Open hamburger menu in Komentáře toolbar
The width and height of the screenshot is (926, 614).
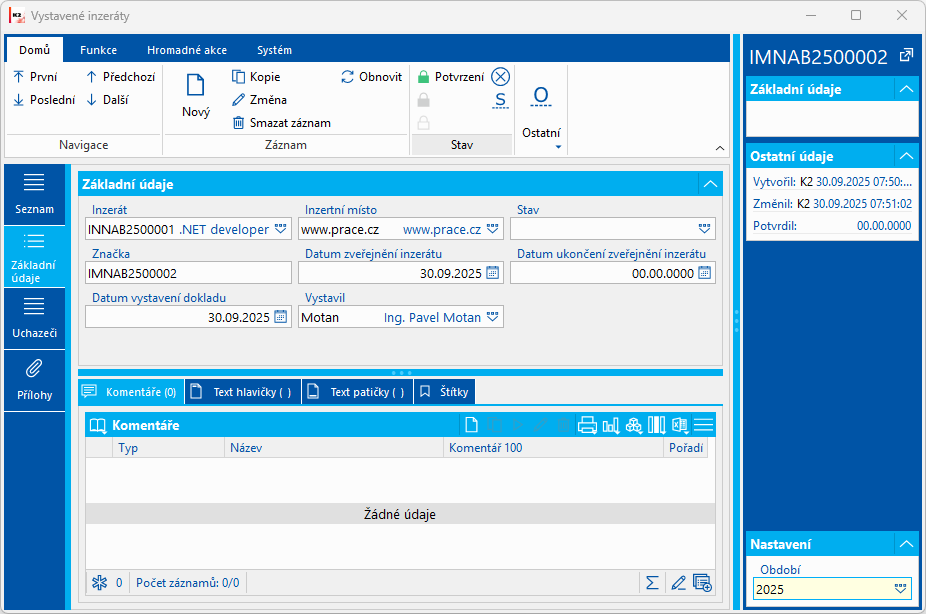tap(703, 425)
